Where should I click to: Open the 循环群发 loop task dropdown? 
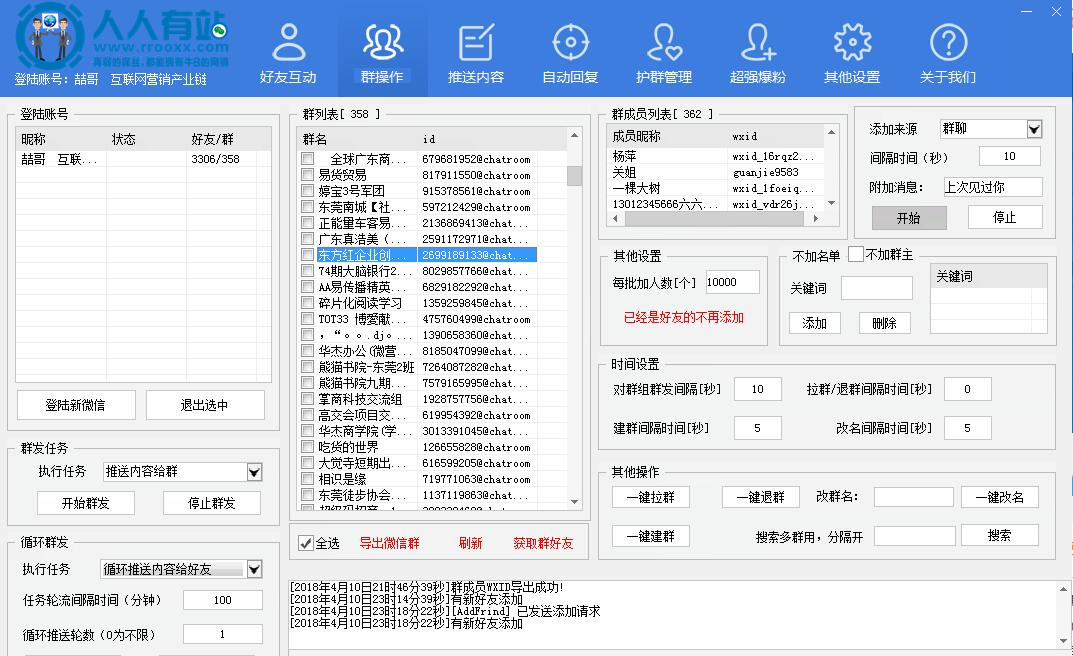click(x=254, y=568)
